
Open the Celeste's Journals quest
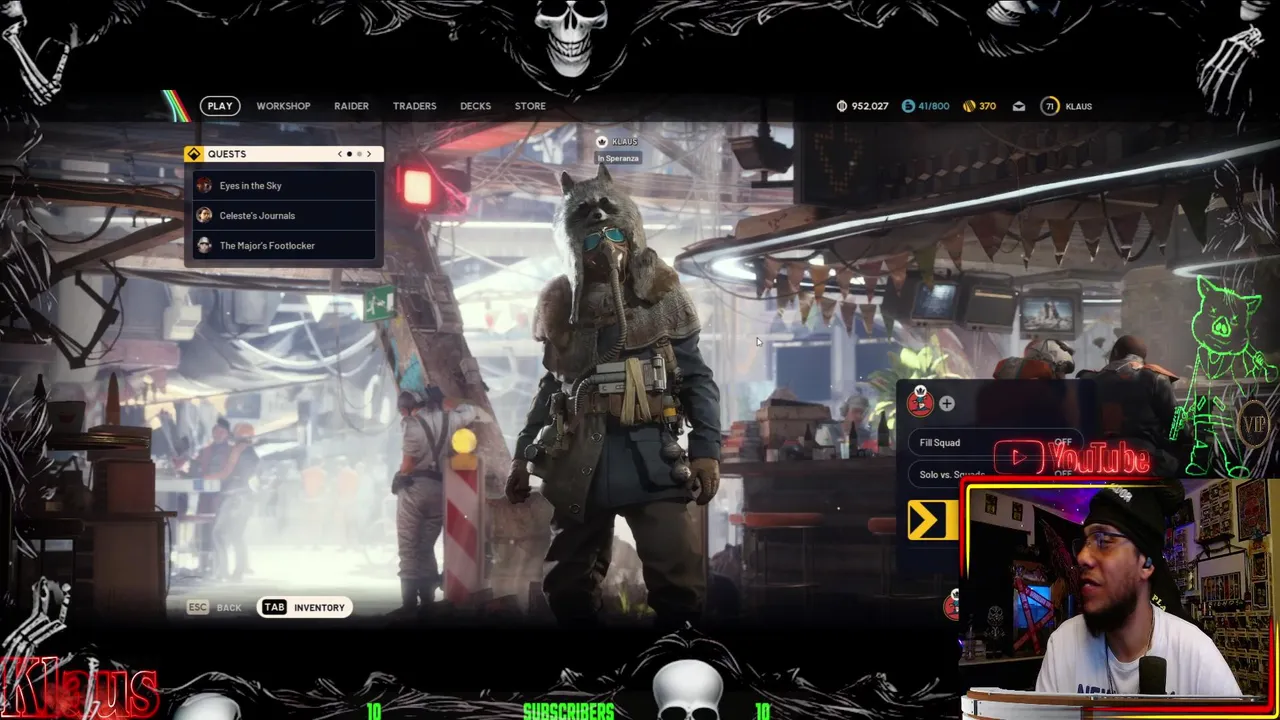[x=284, y=215]
